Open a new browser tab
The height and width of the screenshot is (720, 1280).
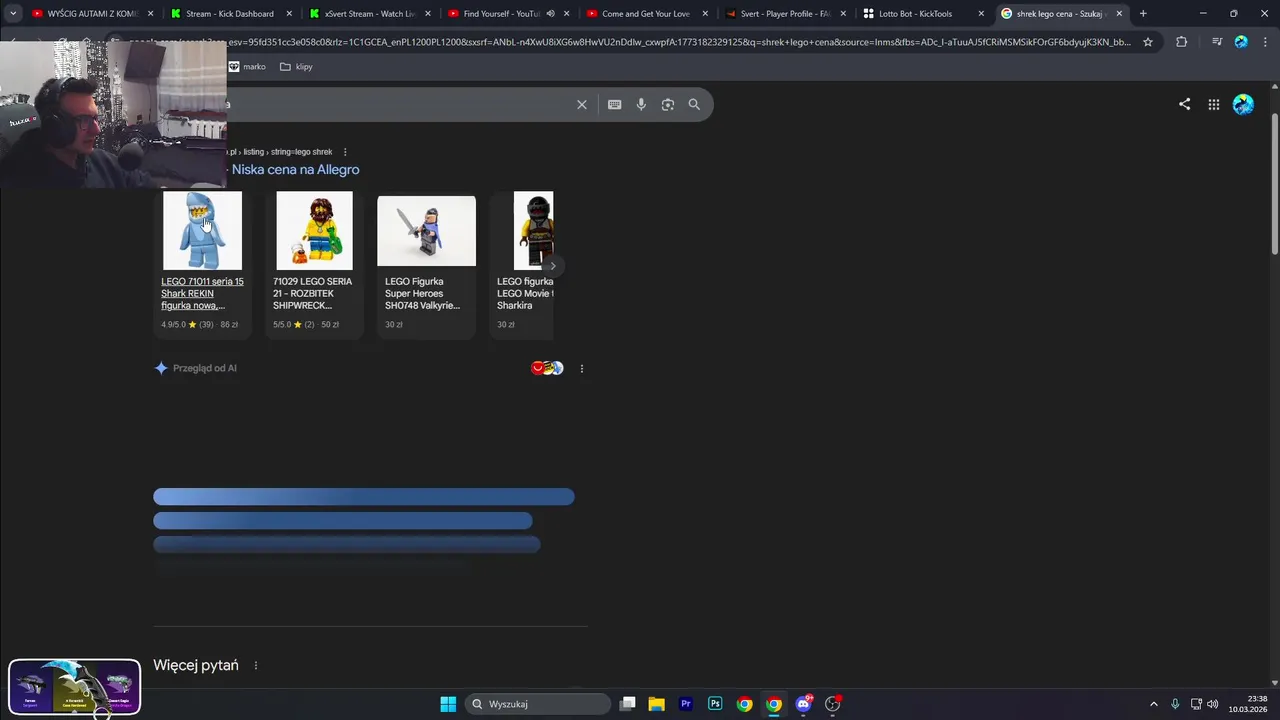click(1143, 14)
